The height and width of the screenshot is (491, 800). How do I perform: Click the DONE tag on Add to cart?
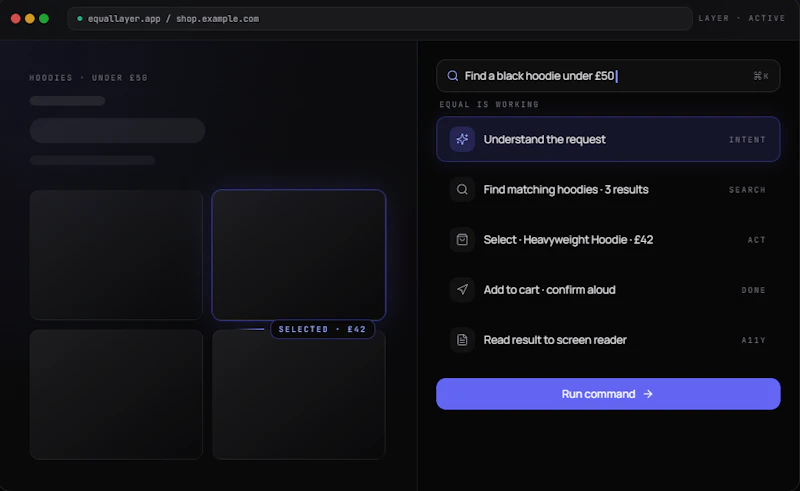click(753, 290)
